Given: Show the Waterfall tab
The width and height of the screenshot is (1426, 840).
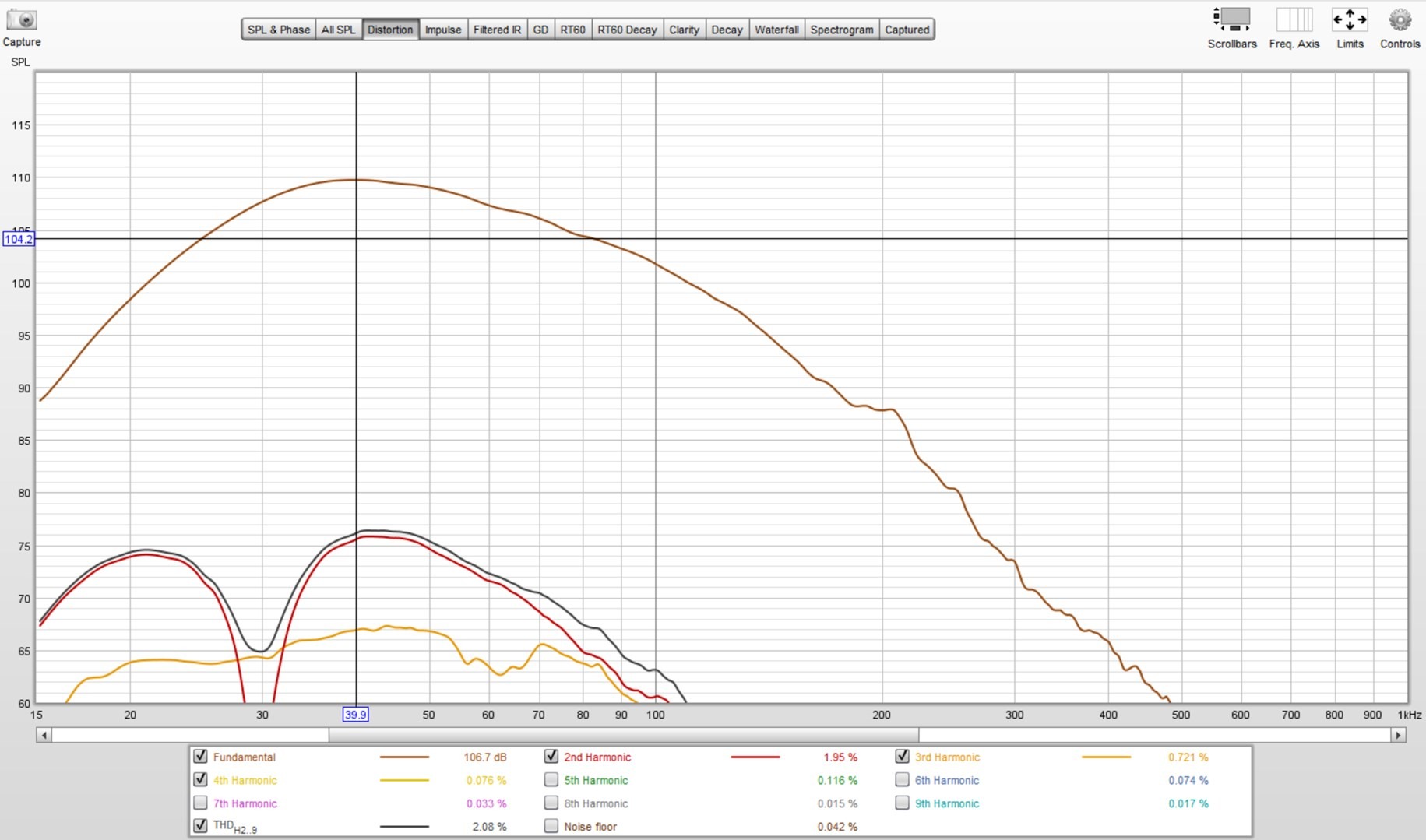Looking at the screenshot, I should click(x=776, y=30).
